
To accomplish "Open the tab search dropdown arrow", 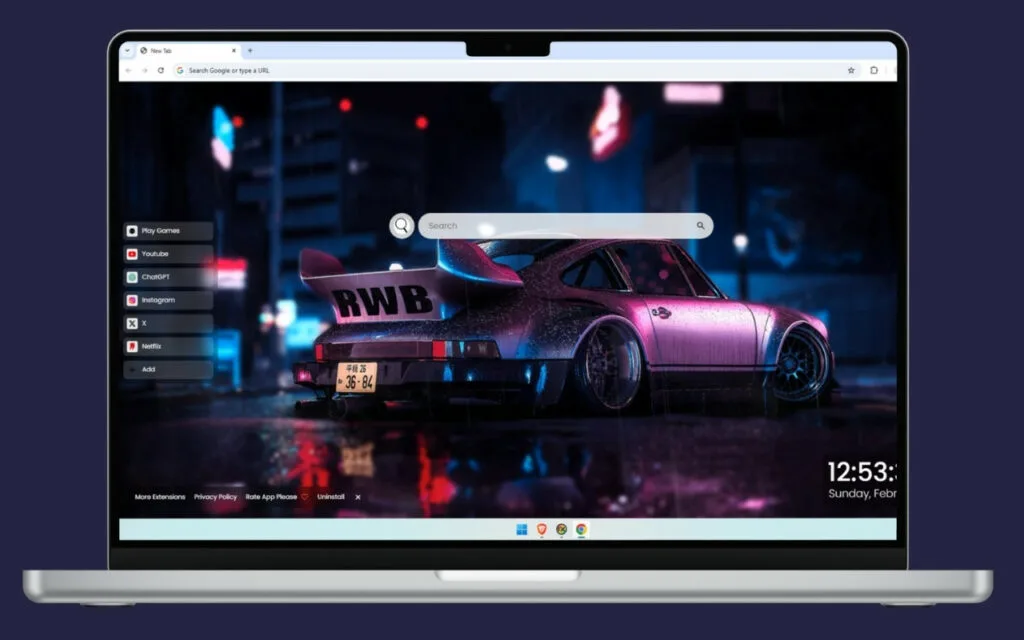I will (127, 50).
